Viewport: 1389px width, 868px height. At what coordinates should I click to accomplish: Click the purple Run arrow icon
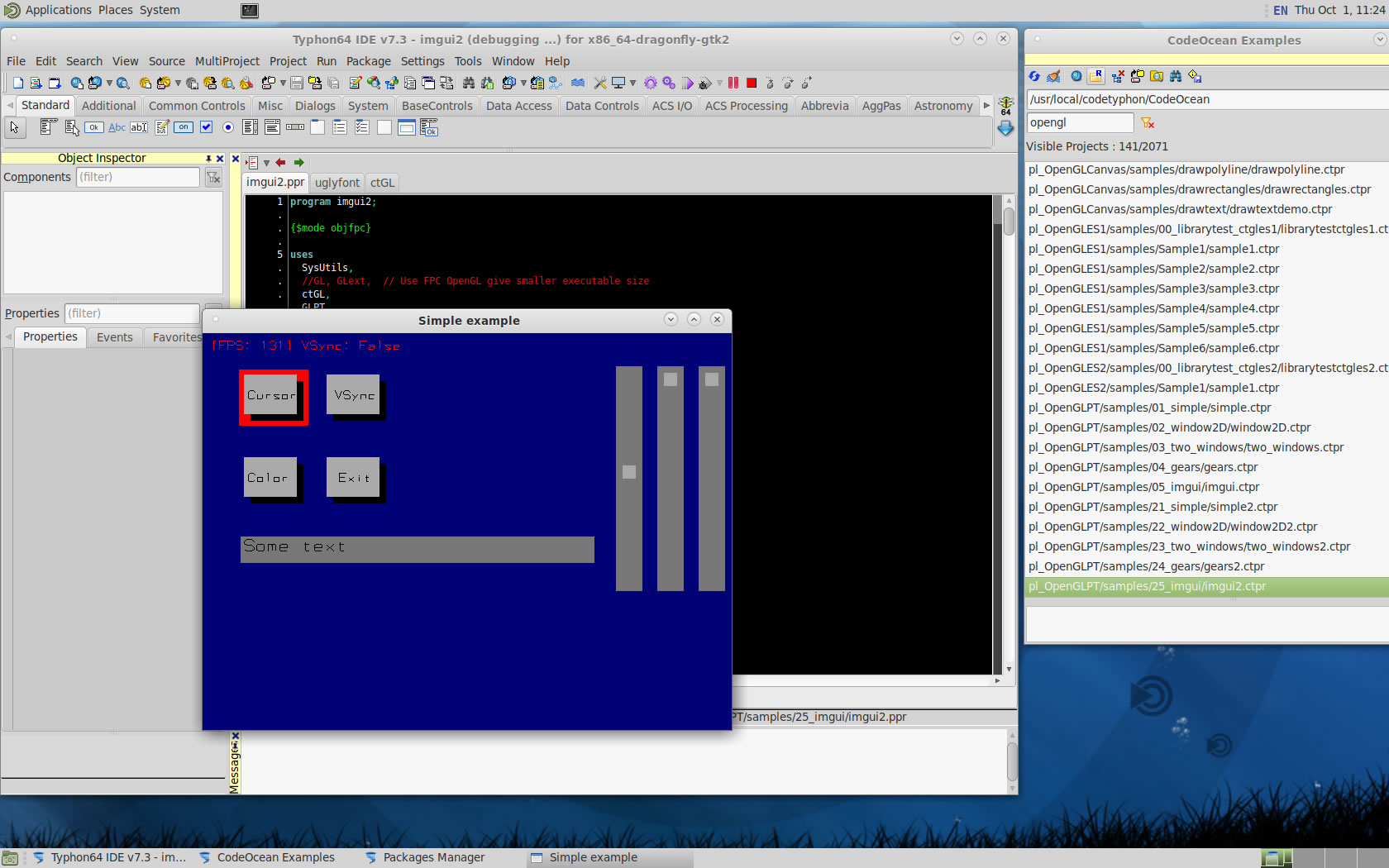pyautogui.click(x=687, y=83)
